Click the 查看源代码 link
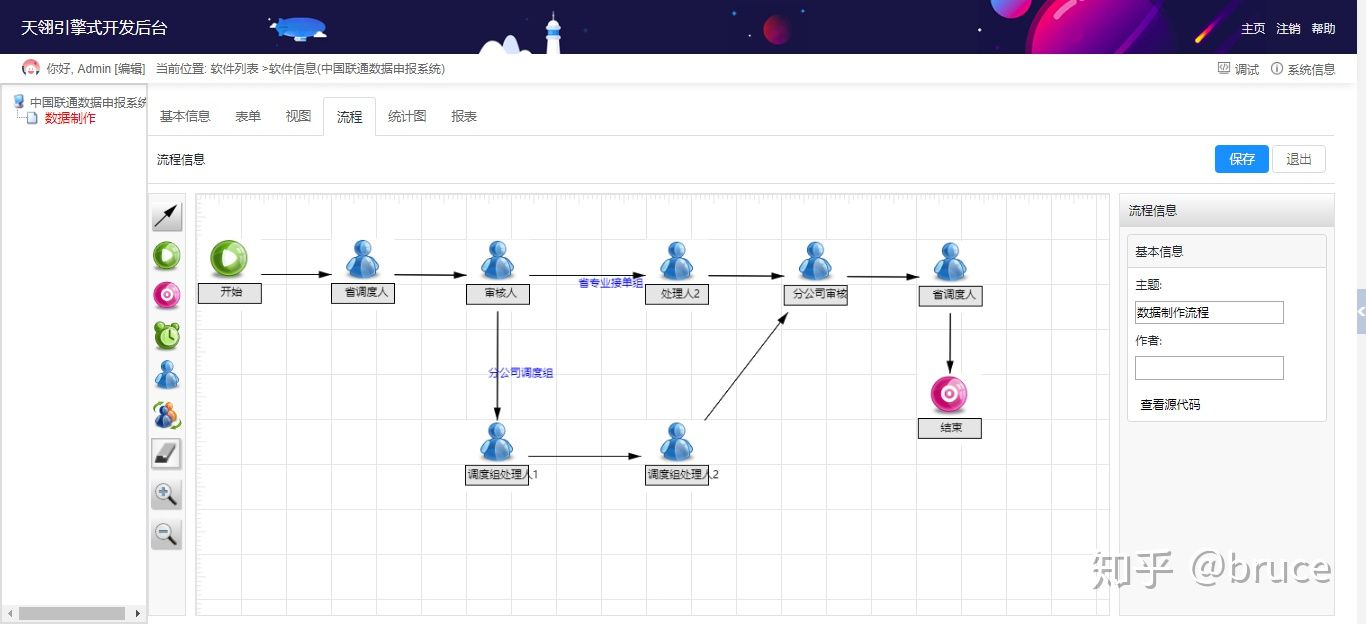This screenshot has width=1366, height=624. coord(1170,405)
